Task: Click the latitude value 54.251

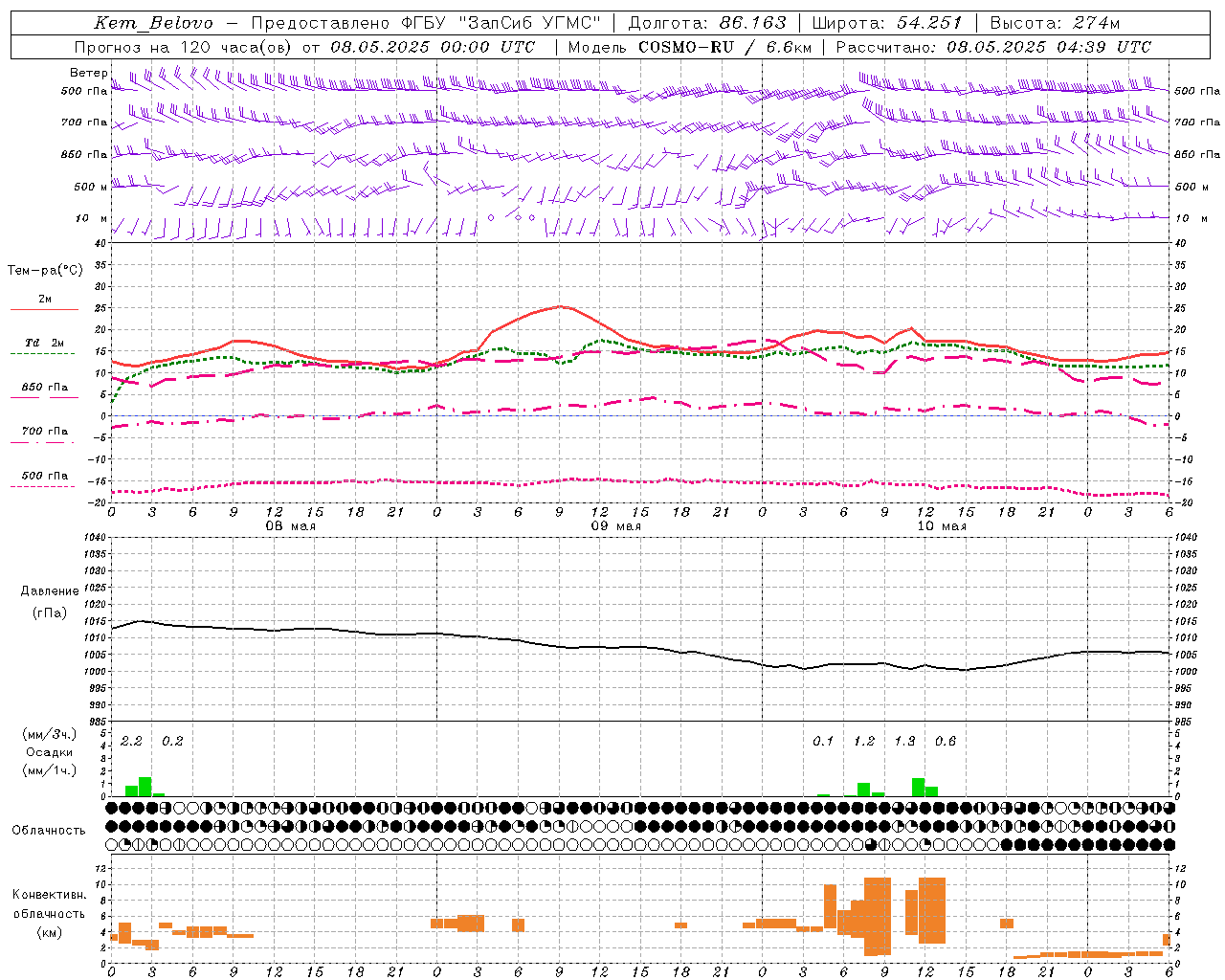Action: pyautogui.click(x=929, y=23)
